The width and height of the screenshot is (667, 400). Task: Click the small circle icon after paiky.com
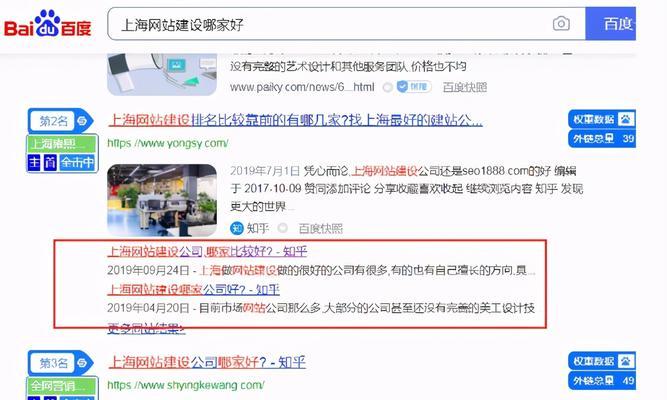coord(387,87)
